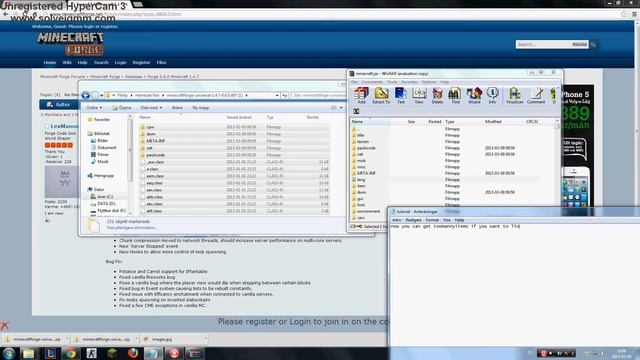This screenshot has height=360, width=640.
Task: Open the Explorer view options dropdown arrow
Action: click(x=341, y=108)
